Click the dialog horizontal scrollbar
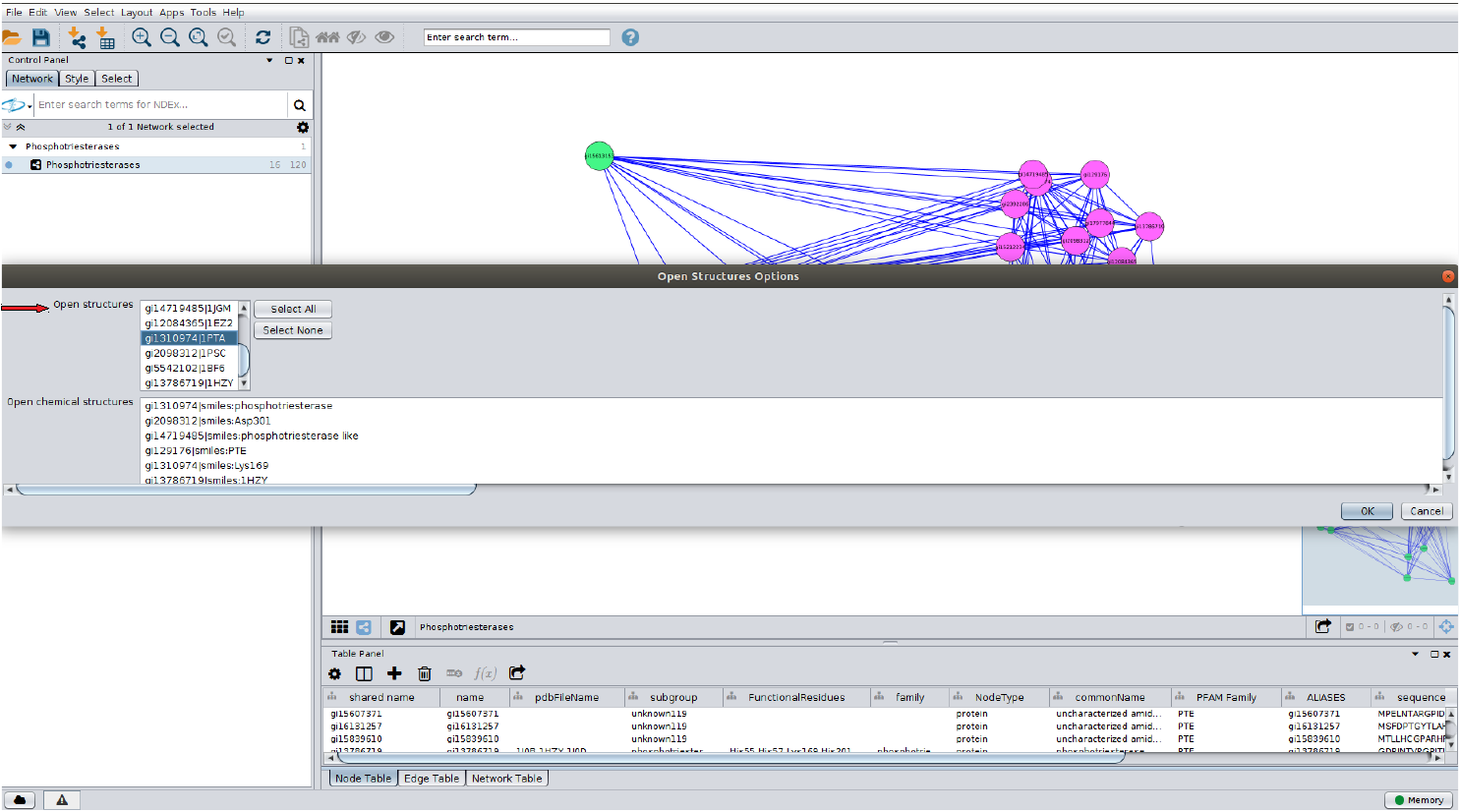The width and height of the screenshot is (1459, 812). tap(247, 490)
